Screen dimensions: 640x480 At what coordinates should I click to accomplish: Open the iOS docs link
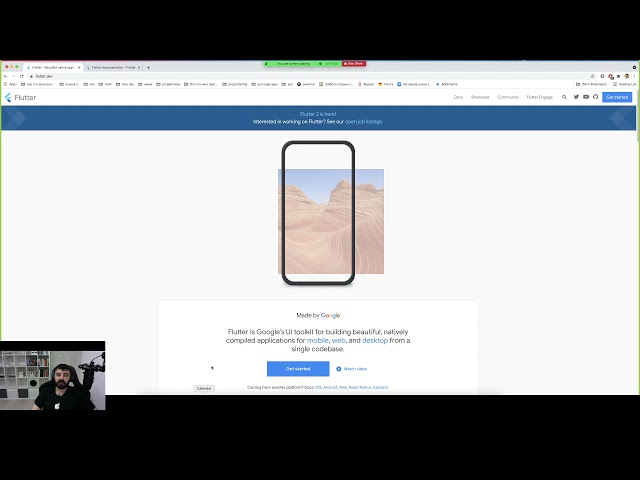[x=318, y=387]
